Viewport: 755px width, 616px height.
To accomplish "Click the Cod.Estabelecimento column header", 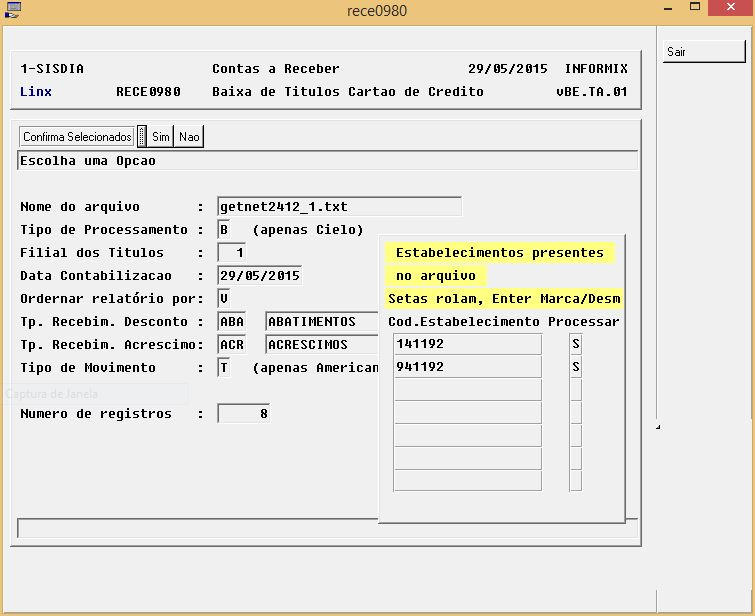I will (464, 322).
